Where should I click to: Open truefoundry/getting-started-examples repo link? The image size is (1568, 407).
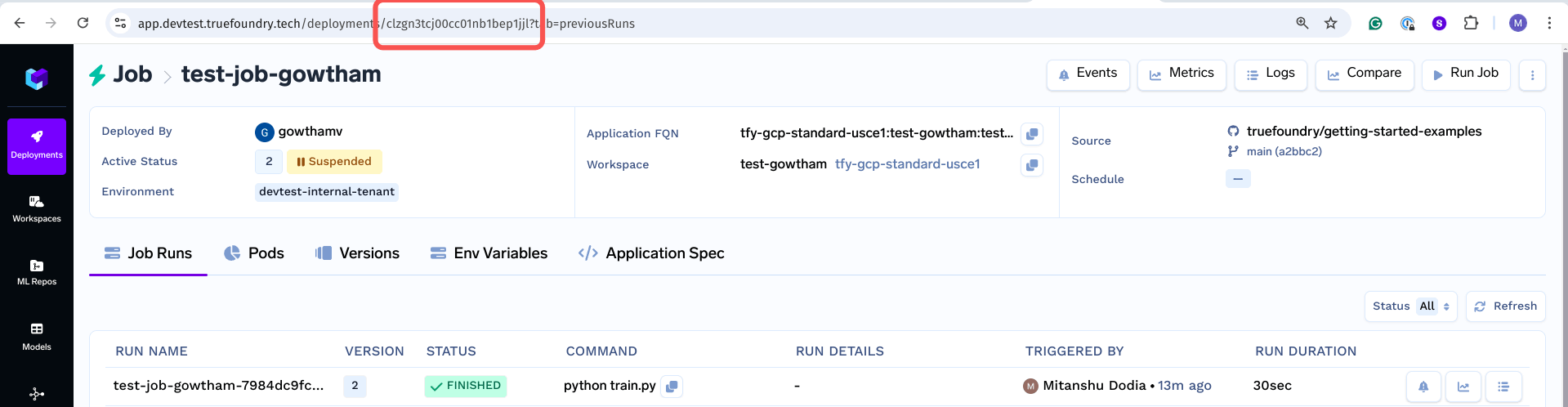(x=1364, y=132)
